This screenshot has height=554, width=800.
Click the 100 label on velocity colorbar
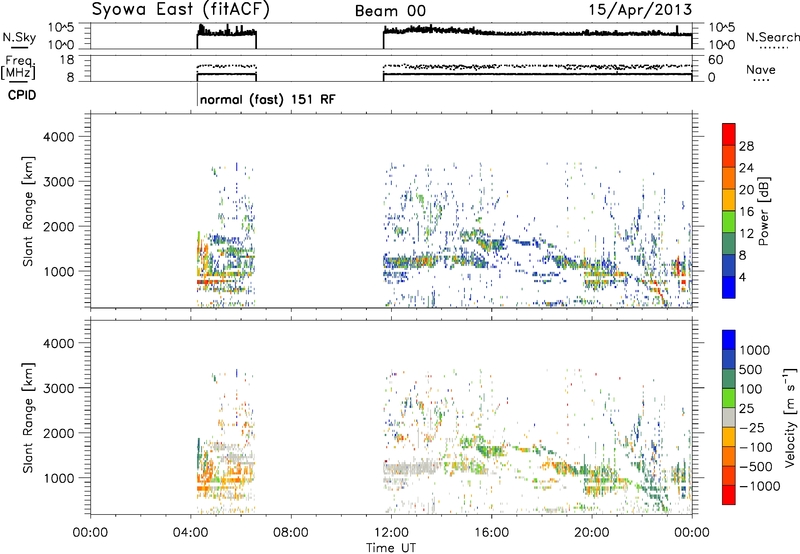coord(751,389)
